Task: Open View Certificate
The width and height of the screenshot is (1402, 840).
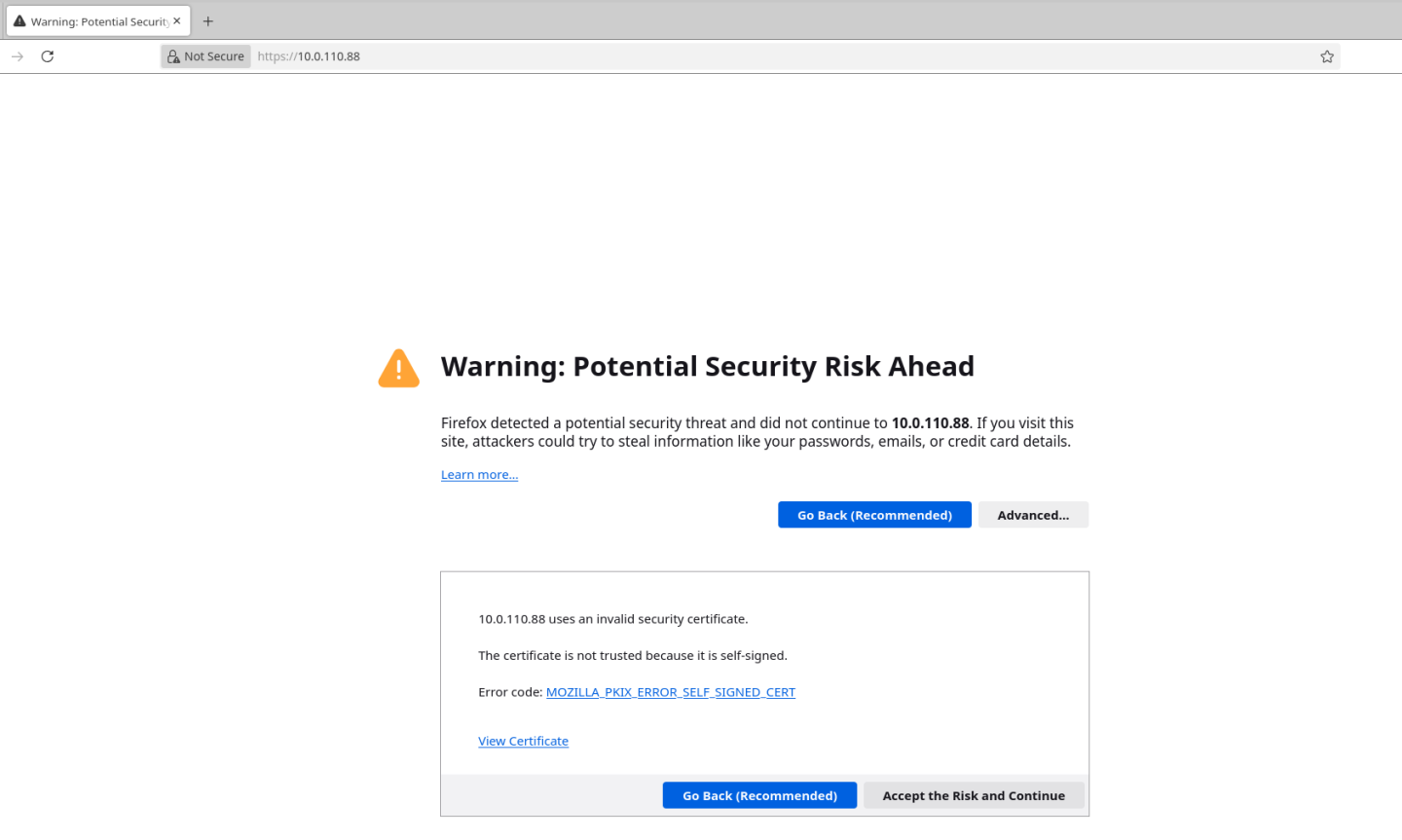Action: [x=523, y=741]
